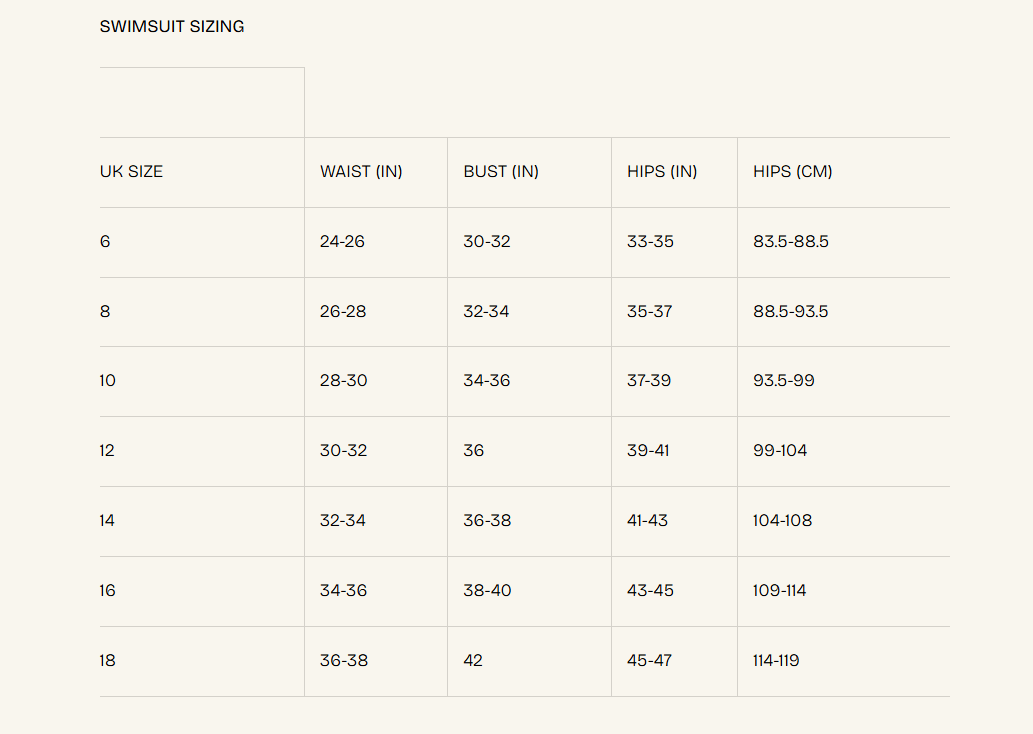Select the WAIST (IN) column header
1033x734 pixels.
click(x=361, y=171)
